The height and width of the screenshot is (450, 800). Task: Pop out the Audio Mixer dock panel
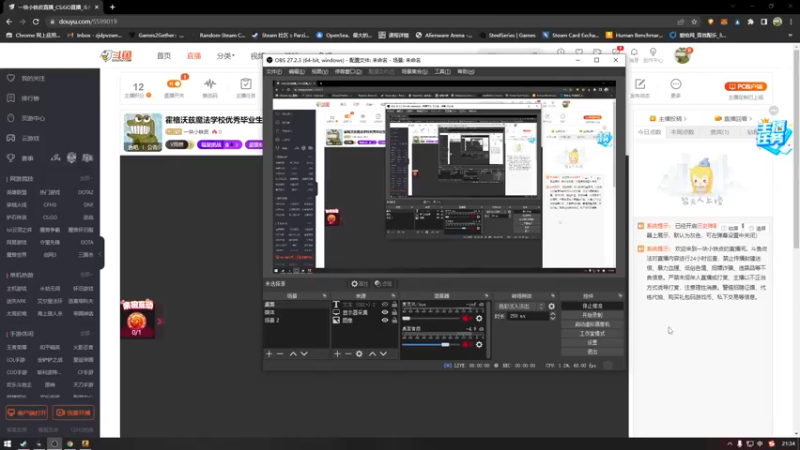point(486,296)
